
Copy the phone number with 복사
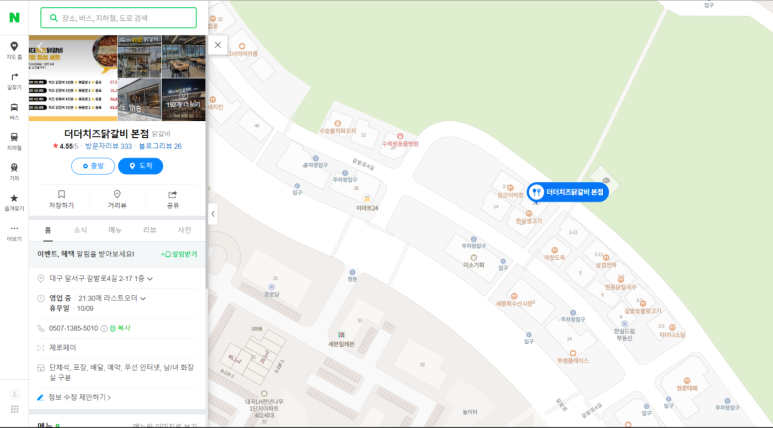(x=120, y=328)
